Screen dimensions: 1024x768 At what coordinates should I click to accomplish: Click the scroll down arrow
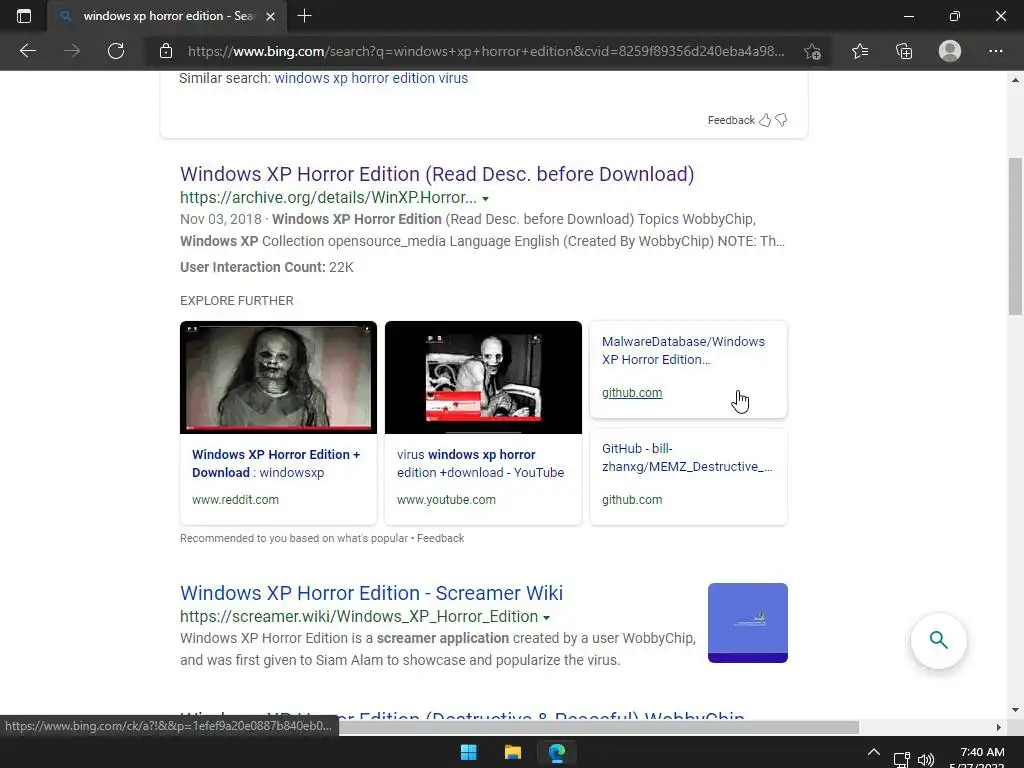[1016, 709]
